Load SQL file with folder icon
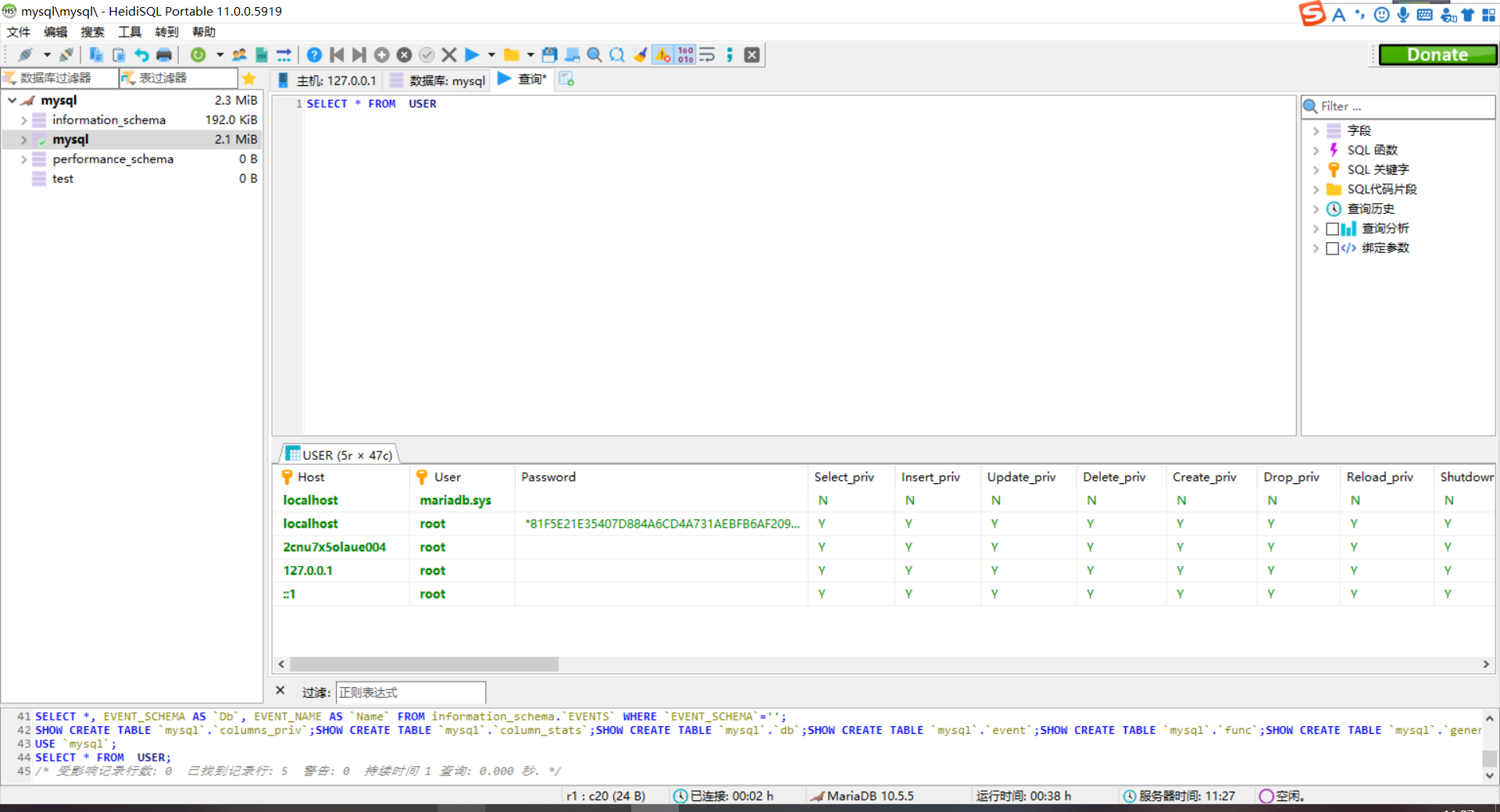 tap(512, 55)
